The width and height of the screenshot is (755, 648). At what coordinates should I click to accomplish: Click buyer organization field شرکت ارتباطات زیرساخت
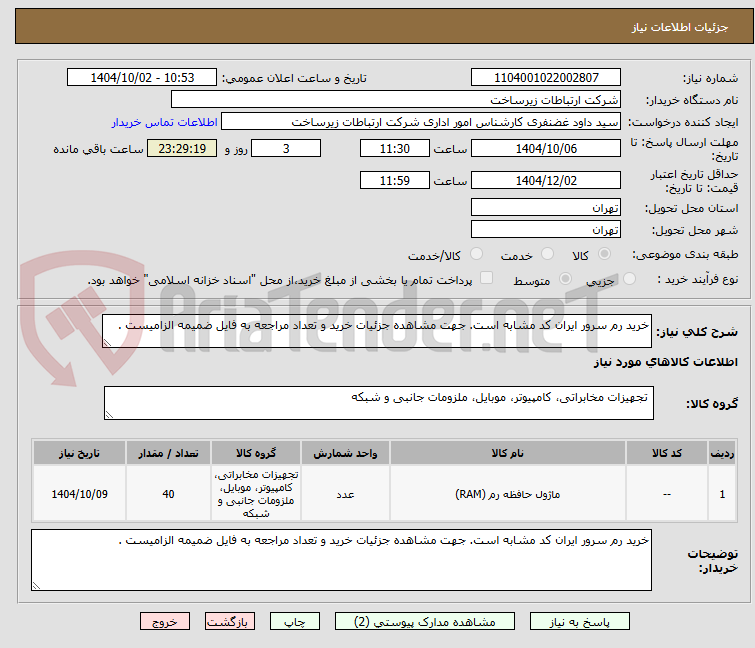click(x=396, y=100)
